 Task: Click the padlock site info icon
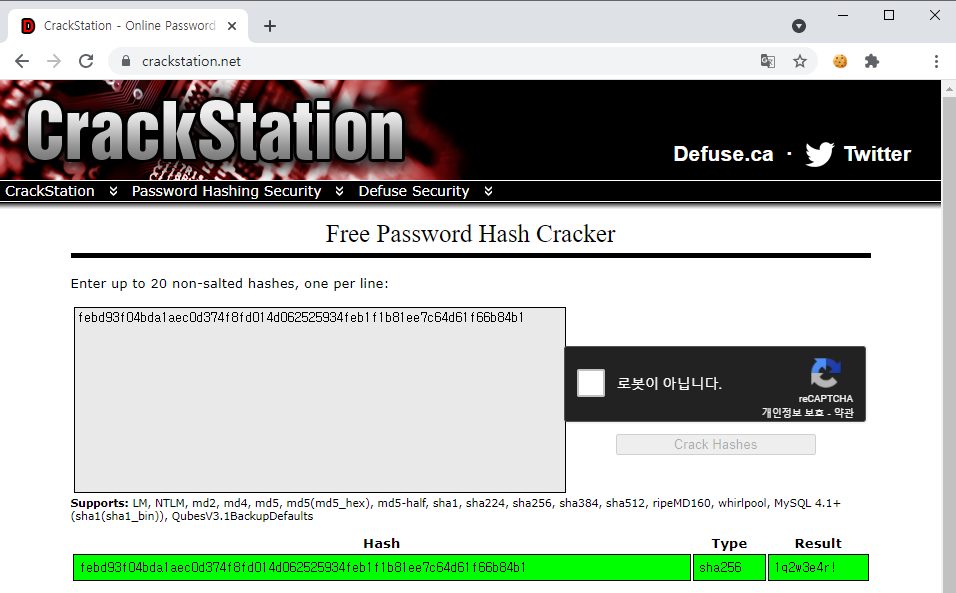(x=126, y=61)
